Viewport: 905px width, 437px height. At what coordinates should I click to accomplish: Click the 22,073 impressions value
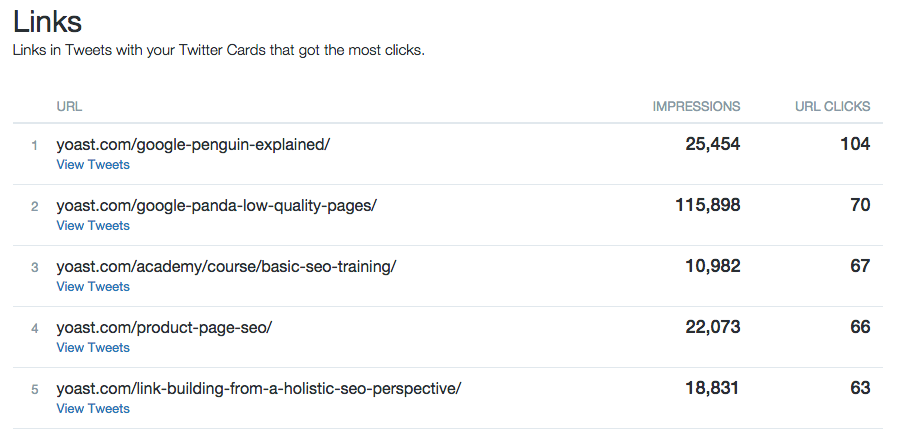[713, 327]
